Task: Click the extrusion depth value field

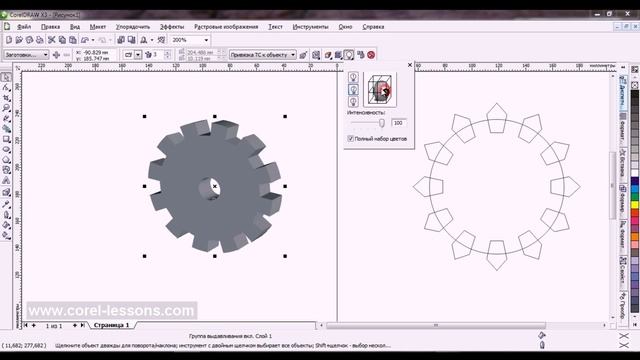Action: (x=158, y=55)
